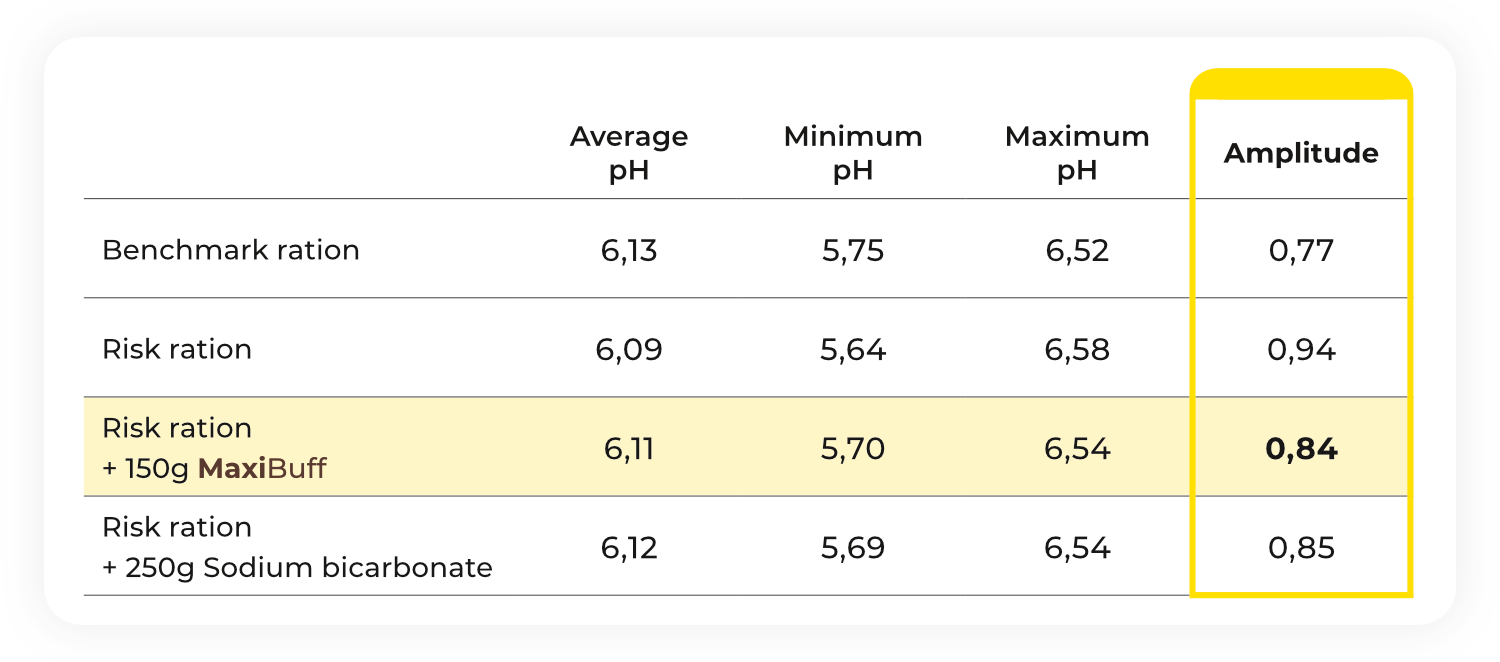Click the Benchmark average pH 6,13
The width and height of the screenshot is (1500, 662).
point(629,250)
